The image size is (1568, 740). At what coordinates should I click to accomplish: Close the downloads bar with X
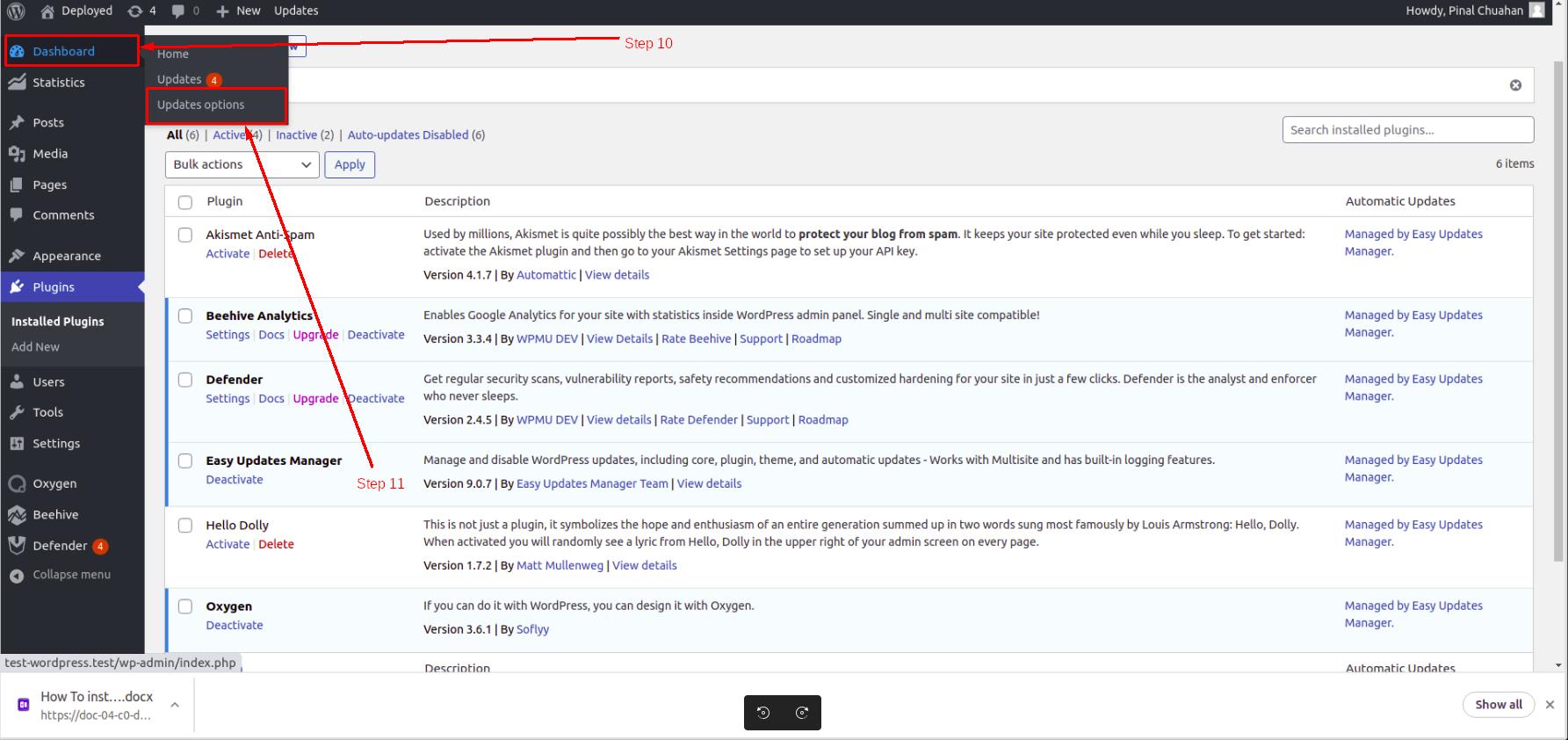[x=1550, y=705]
